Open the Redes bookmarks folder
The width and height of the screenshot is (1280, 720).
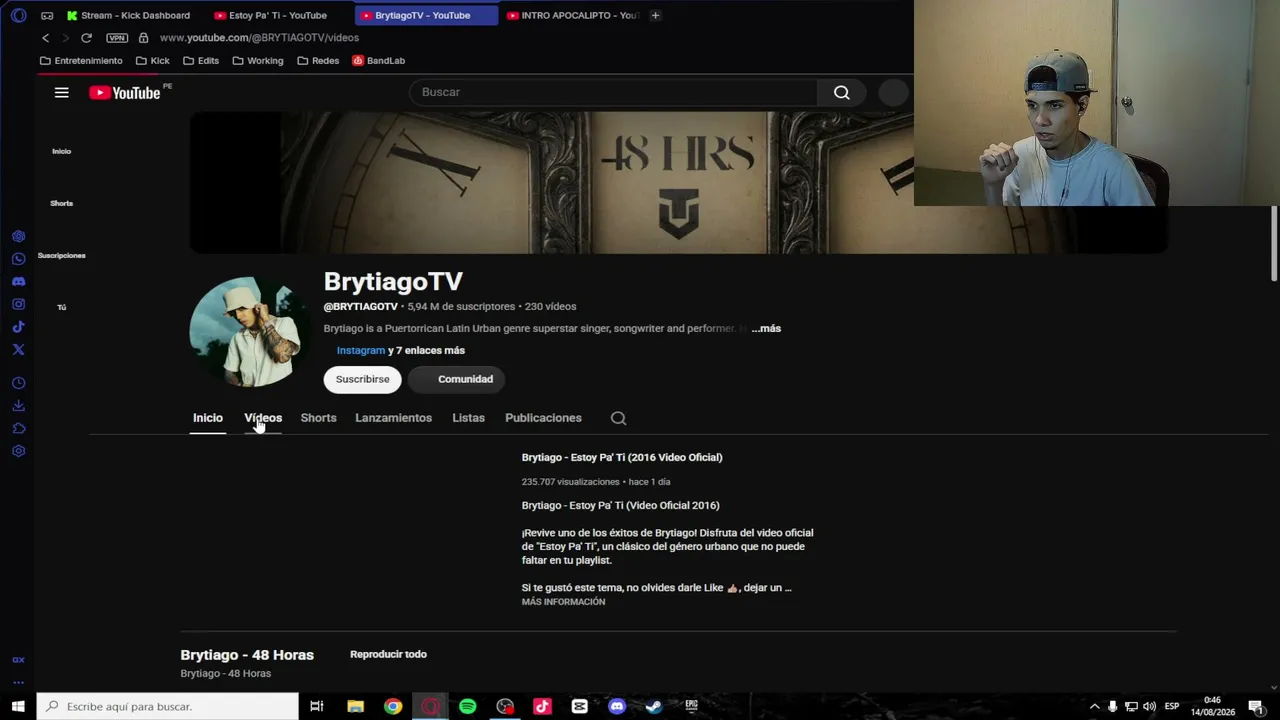point(318,61)
